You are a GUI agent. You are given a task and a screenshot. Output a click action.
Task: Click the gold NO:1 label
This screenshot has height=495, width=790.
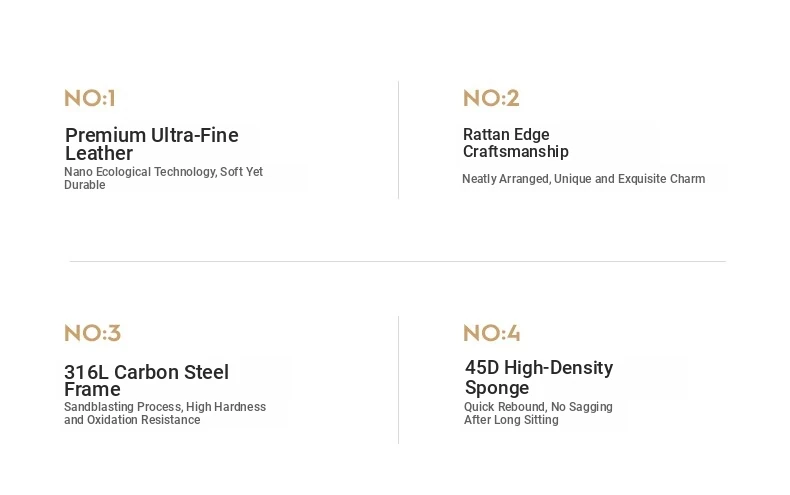click(90, 98)
